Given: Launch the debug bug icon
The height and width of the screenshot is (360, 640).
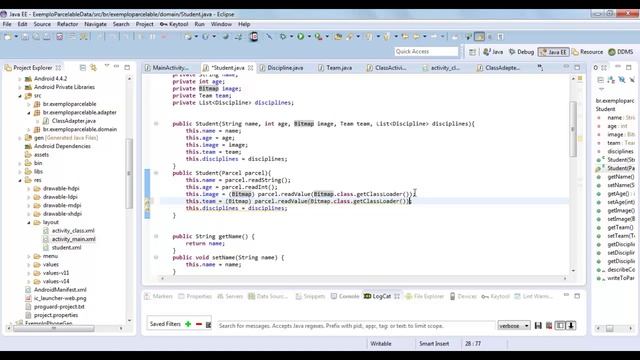Looking at the screenshot, I should point(282,37).
